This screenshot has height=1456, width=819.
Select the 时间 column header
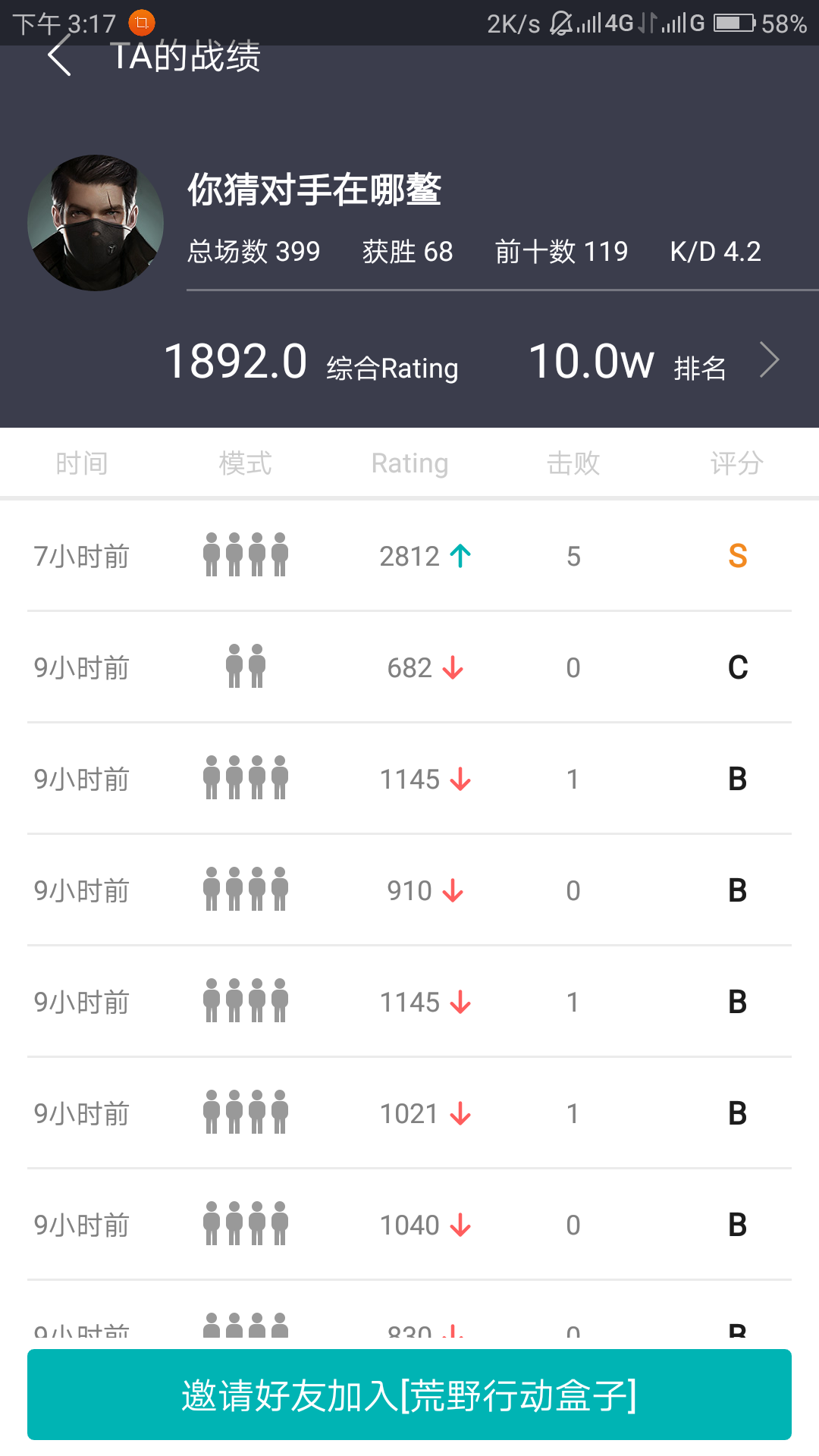(x=82, y=463)
